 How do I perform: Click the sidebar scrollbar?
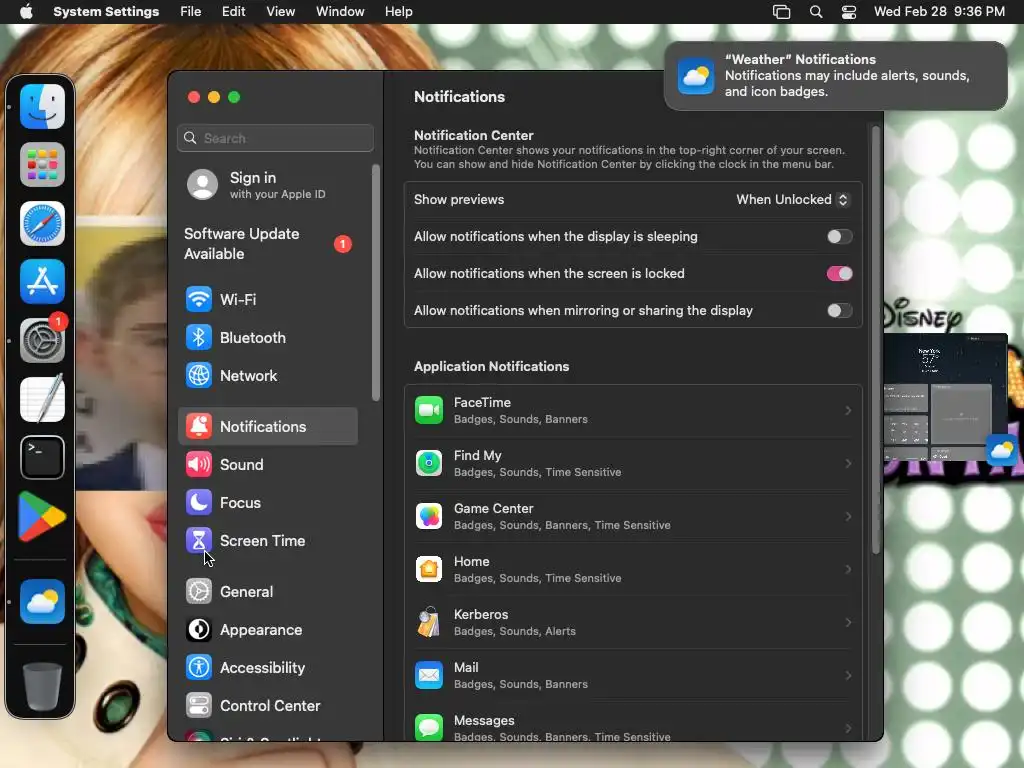376,283
